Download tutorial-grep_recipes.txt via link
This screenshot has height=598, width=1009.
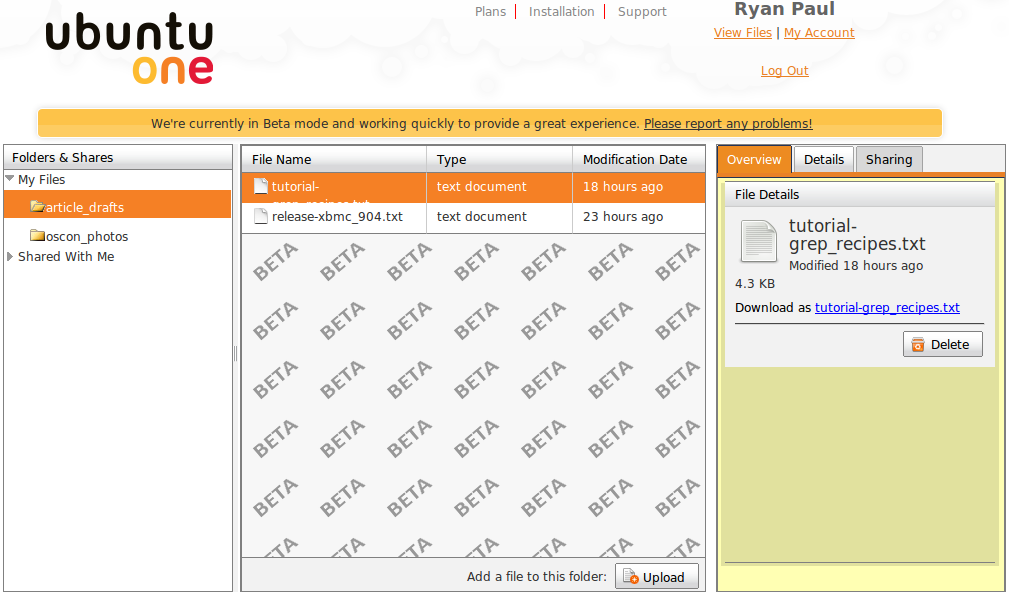tap(887, 308)
